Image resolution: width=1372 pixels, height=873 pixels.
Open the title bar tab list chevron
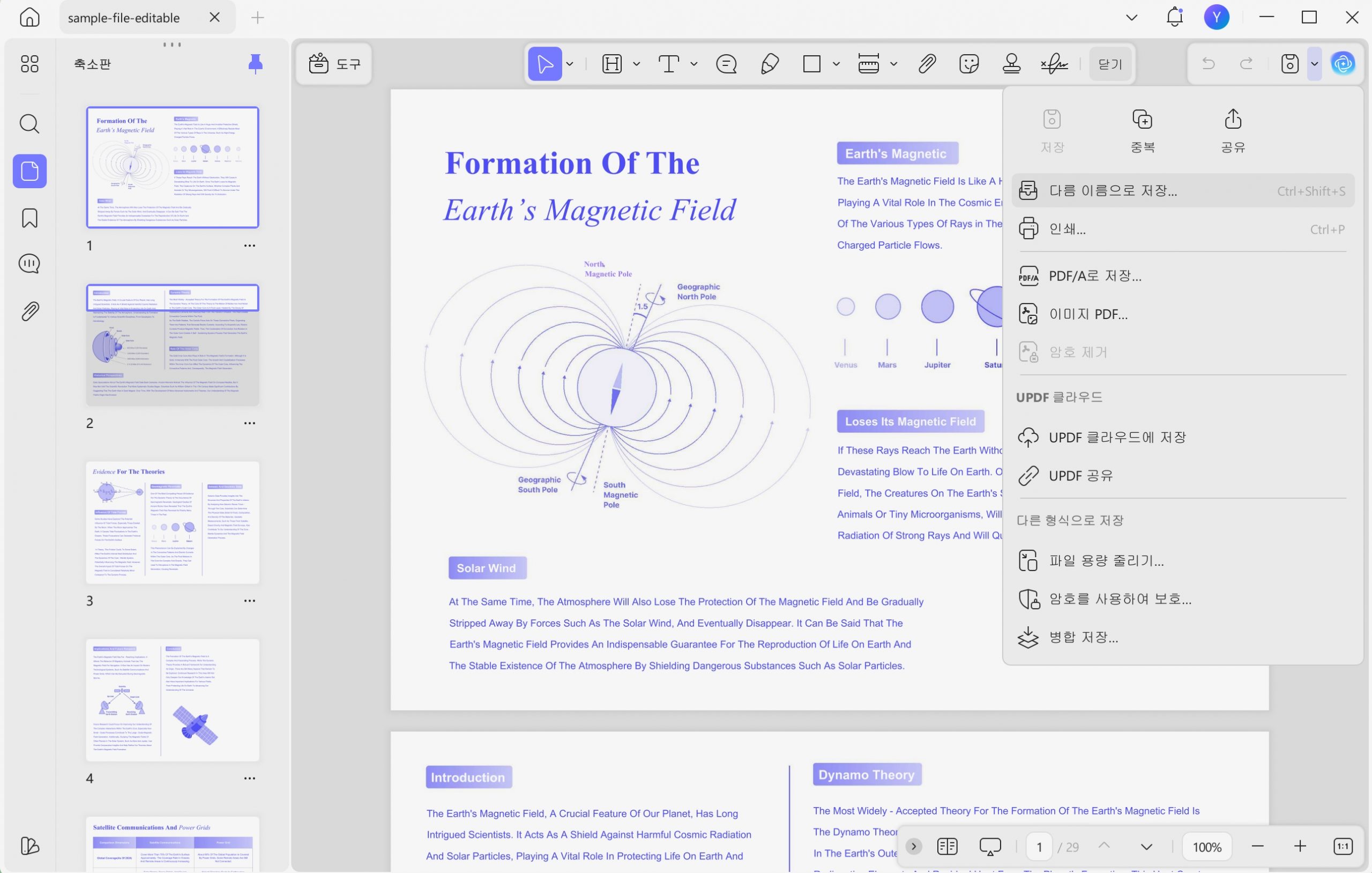click(x=1131, y=17)
